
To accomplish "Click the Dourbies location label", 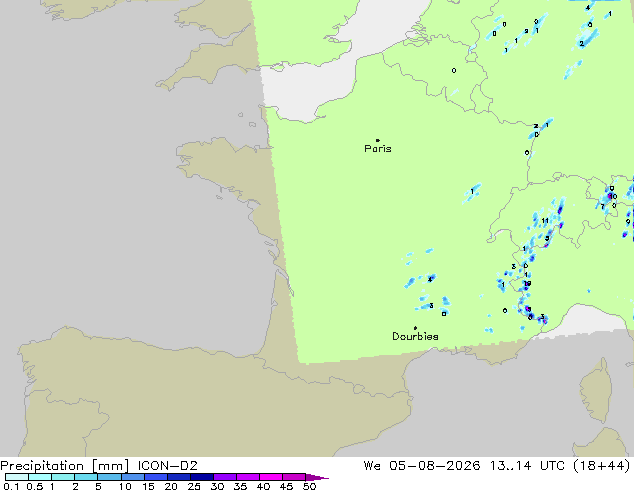I will pyautogui.click(x=415, y=336).
